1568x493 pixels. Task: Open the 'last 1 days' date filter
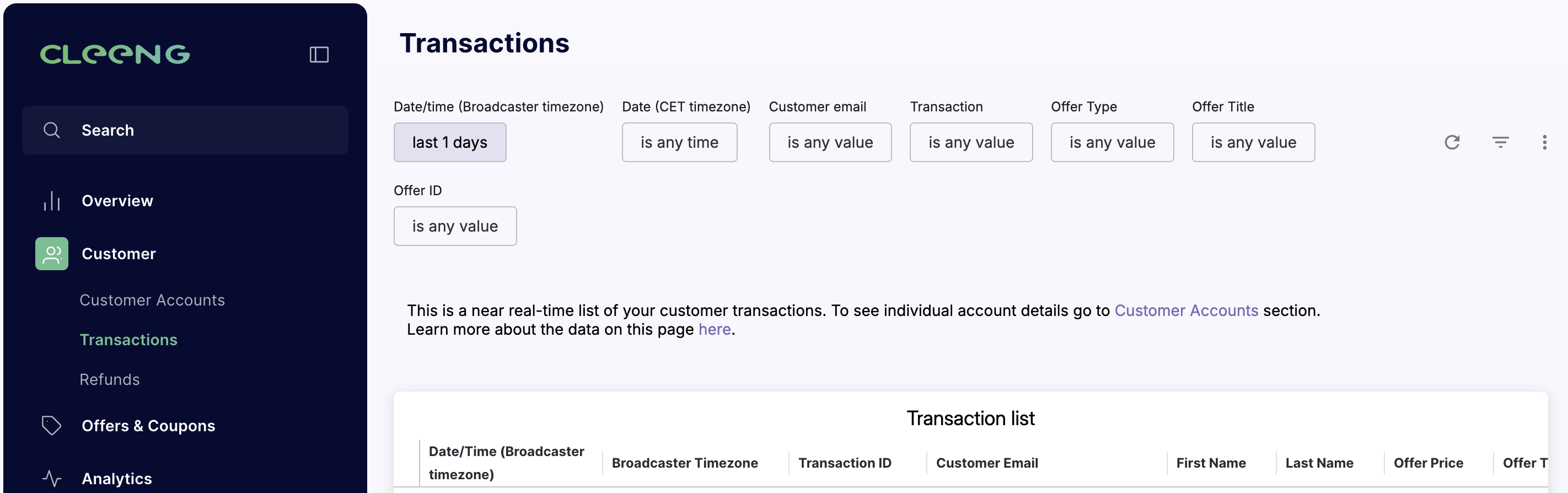(x=450, y=142)
